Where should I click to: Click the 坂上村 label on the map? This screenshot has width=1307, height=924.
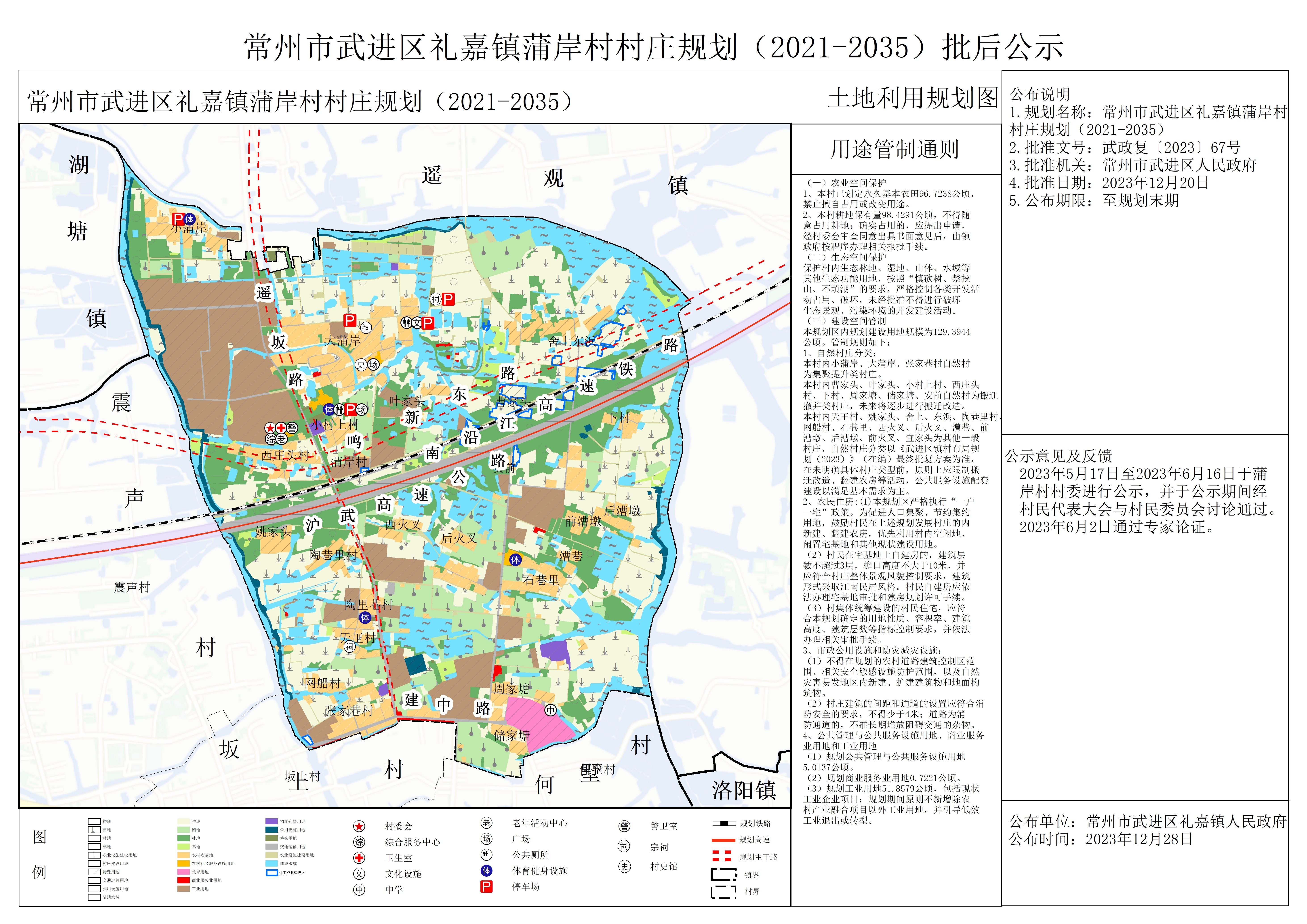(x=303, y=777)
